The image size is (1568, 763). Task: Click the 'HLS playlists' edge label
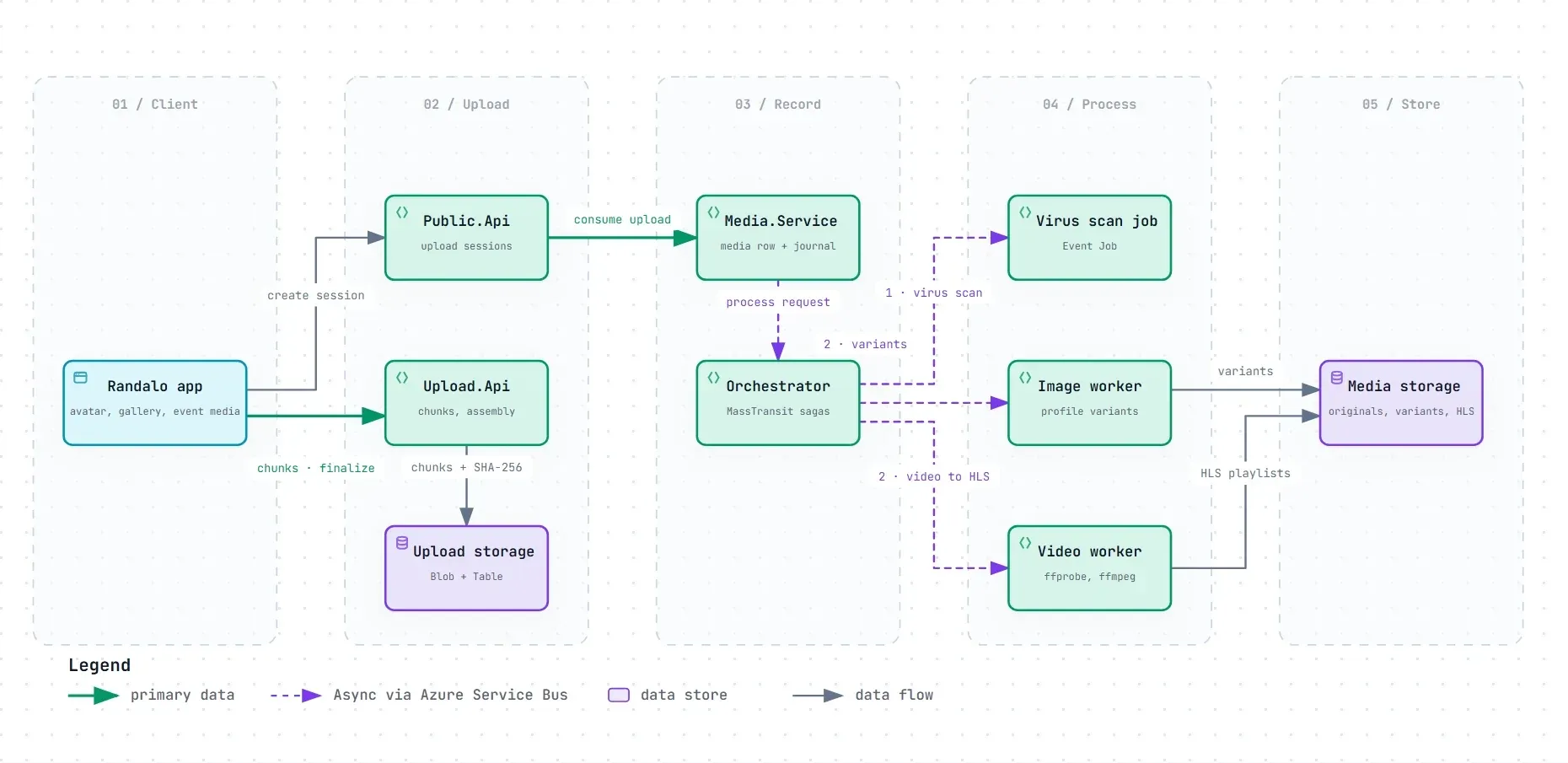[x=1245, y=473]
